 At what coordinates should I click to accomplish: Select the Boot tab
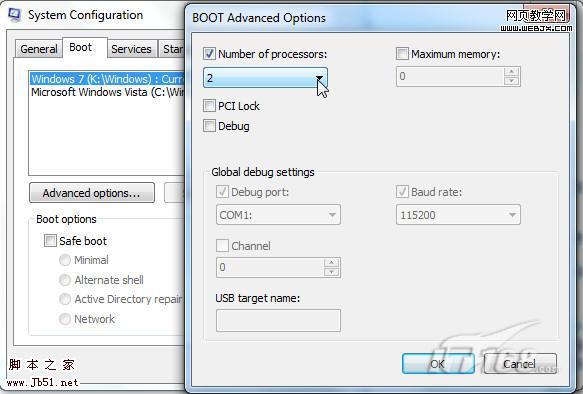tap(81, 48)
